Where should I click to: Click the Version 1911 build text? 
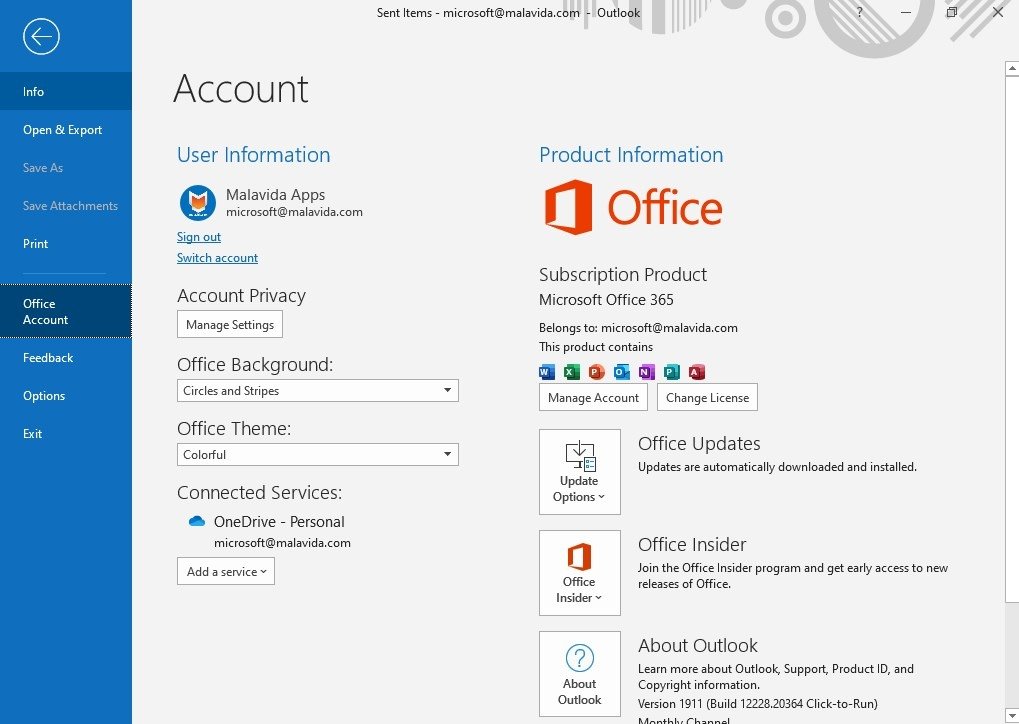[x=758, y=704]
